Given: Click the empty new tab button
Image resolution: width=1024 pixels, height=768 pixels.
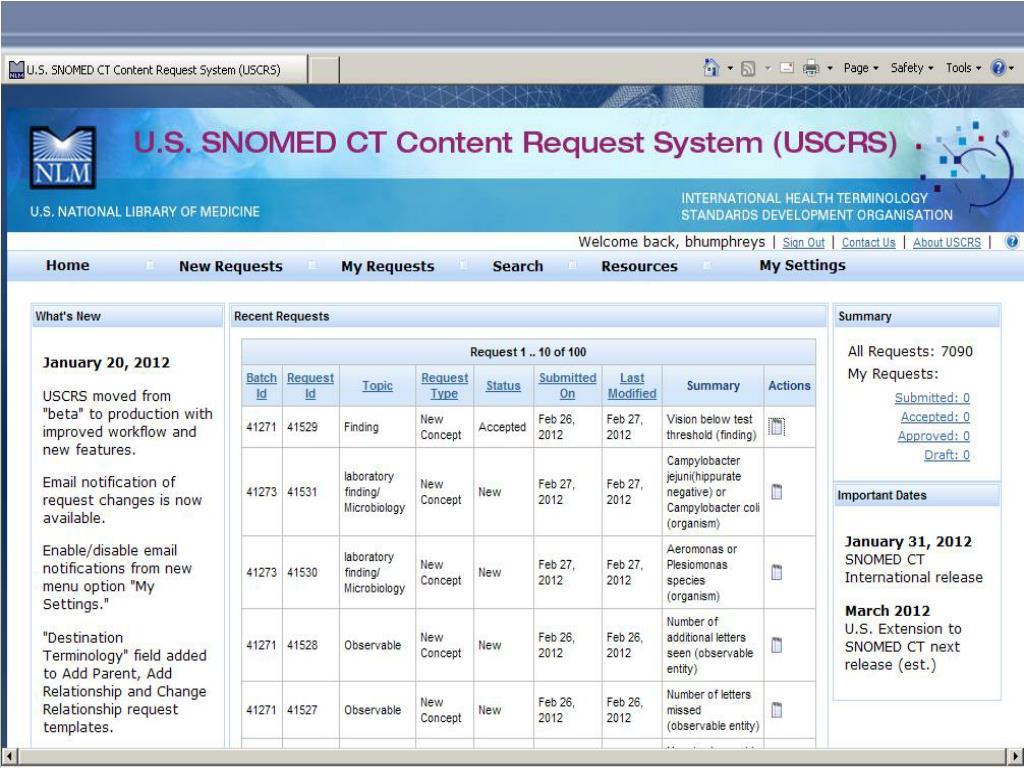Looking at the screenshot, I should pyautogui.click(x=323, y=70).
